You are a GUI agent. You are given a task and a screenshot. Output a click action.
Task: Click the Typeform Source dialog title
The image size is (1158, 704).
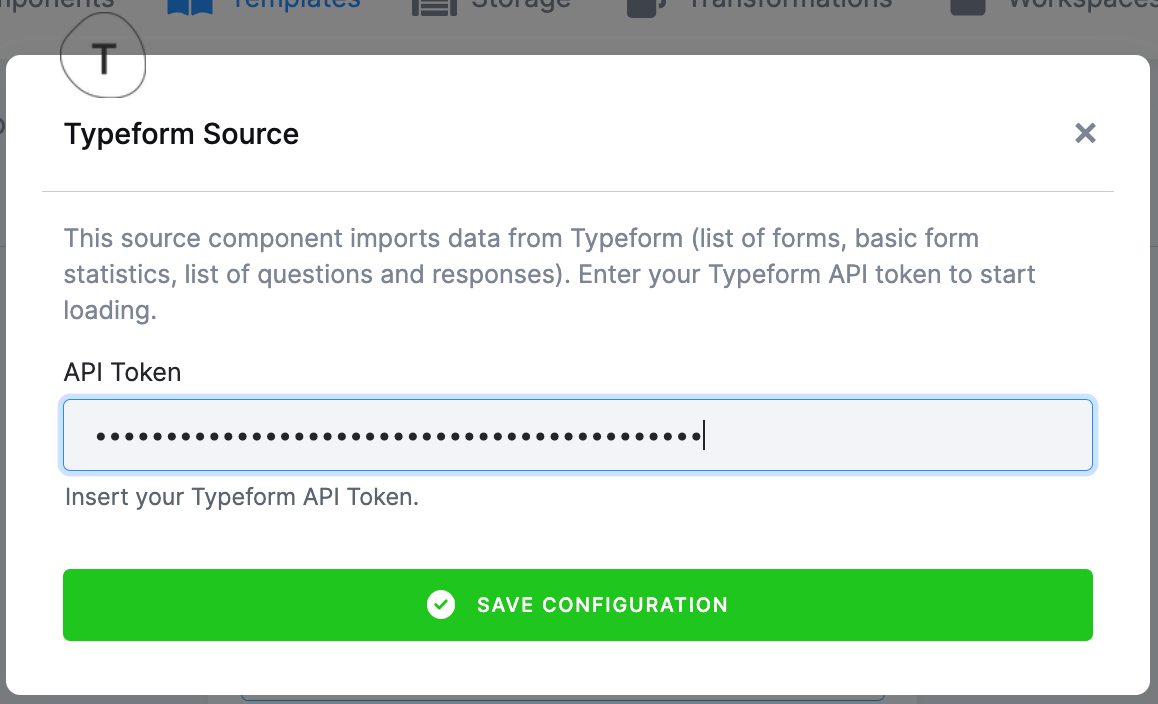[x=181, y=133]
